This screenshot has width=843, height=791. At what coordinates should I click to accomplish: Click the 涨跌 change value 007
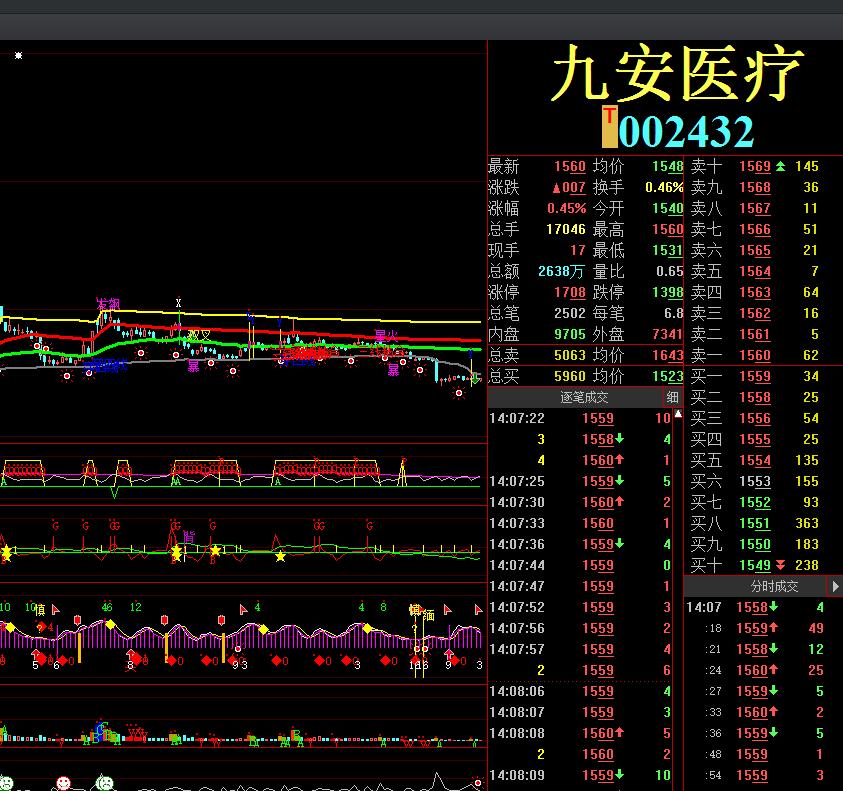click(x=569, y=188)
